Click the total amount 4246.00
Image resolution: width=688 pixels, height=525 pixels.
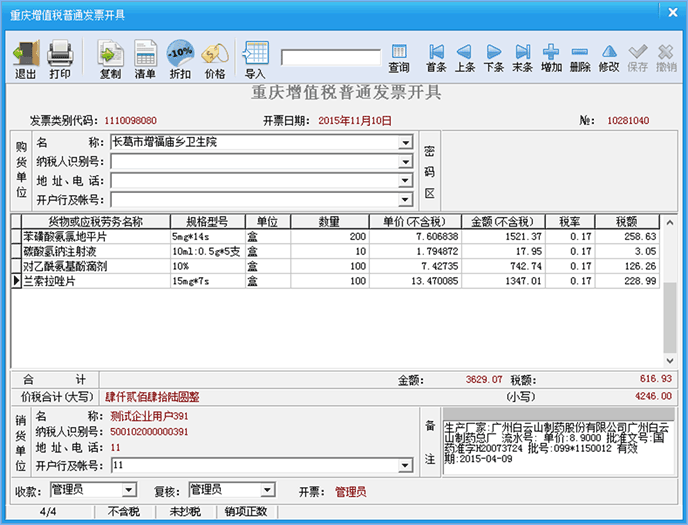point(653,396)
